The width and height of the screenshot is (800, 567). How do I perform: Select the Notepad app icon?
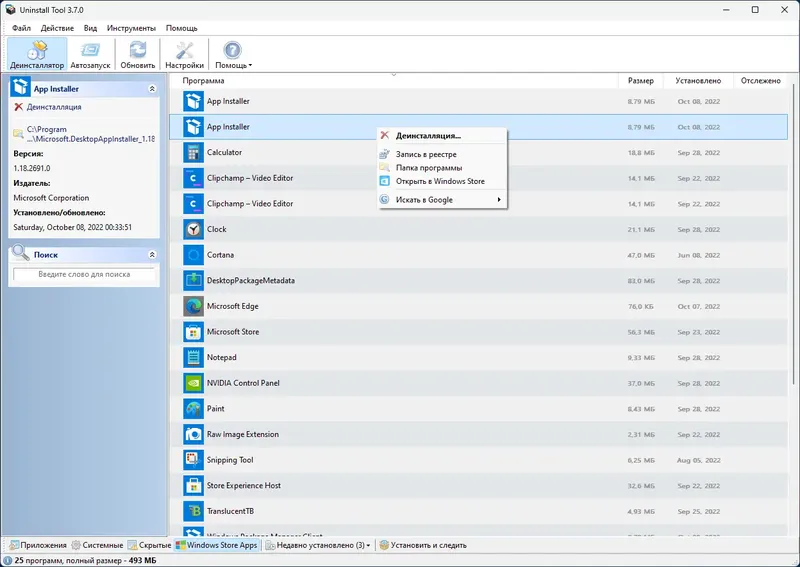tap(193, 357)
